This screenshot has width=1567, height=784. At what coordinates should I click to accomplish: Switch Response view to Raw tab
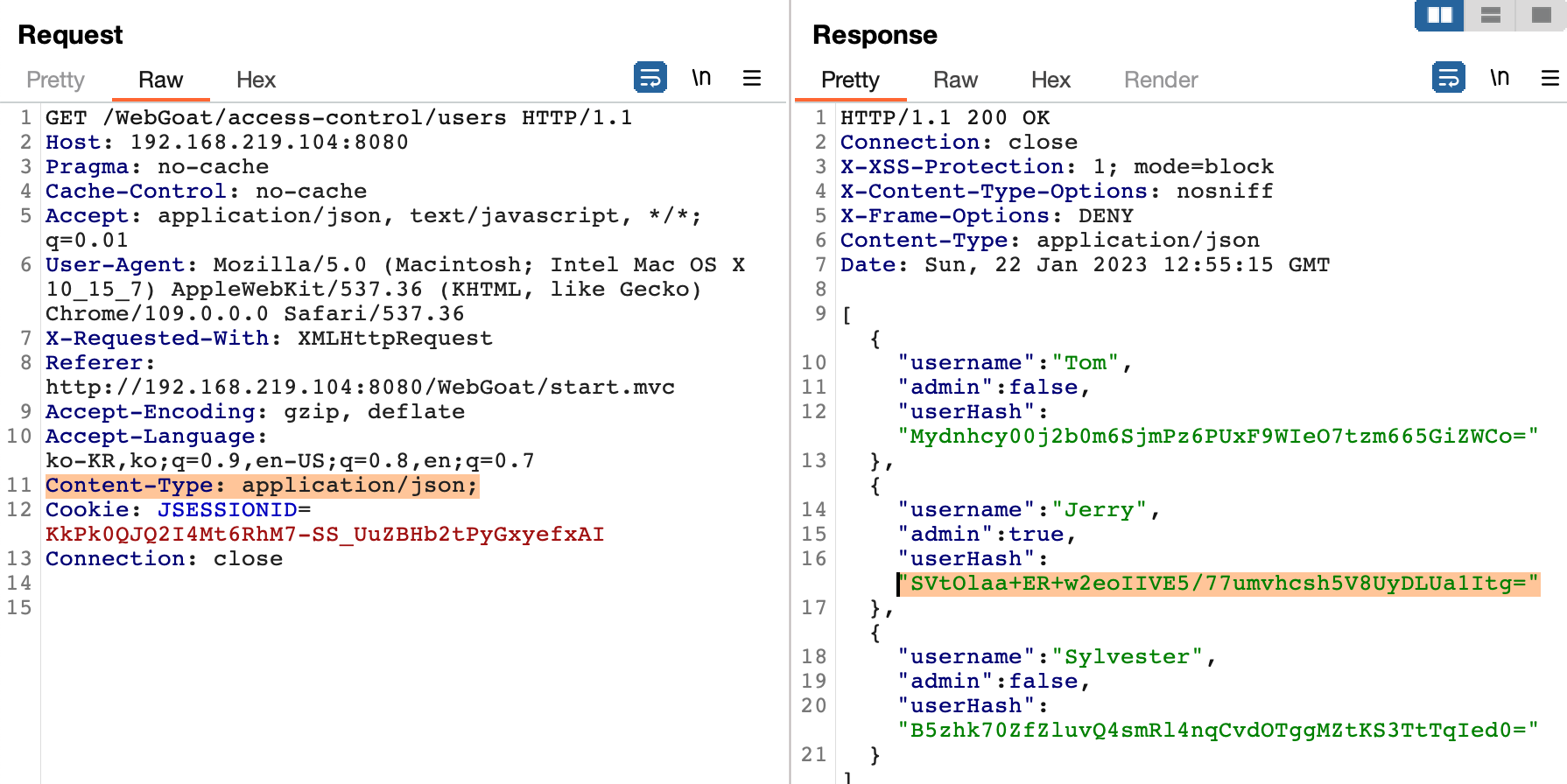click(955, 80)
